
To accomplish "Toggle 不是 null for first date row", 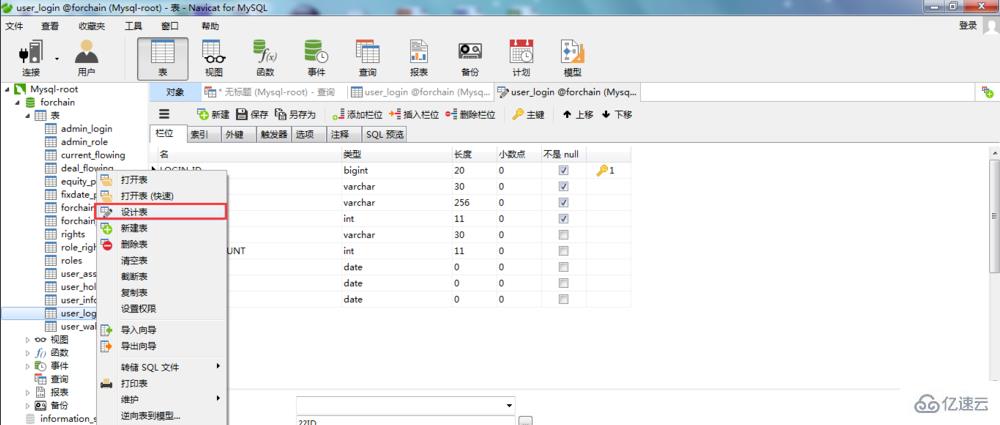I will pos(563,267).
